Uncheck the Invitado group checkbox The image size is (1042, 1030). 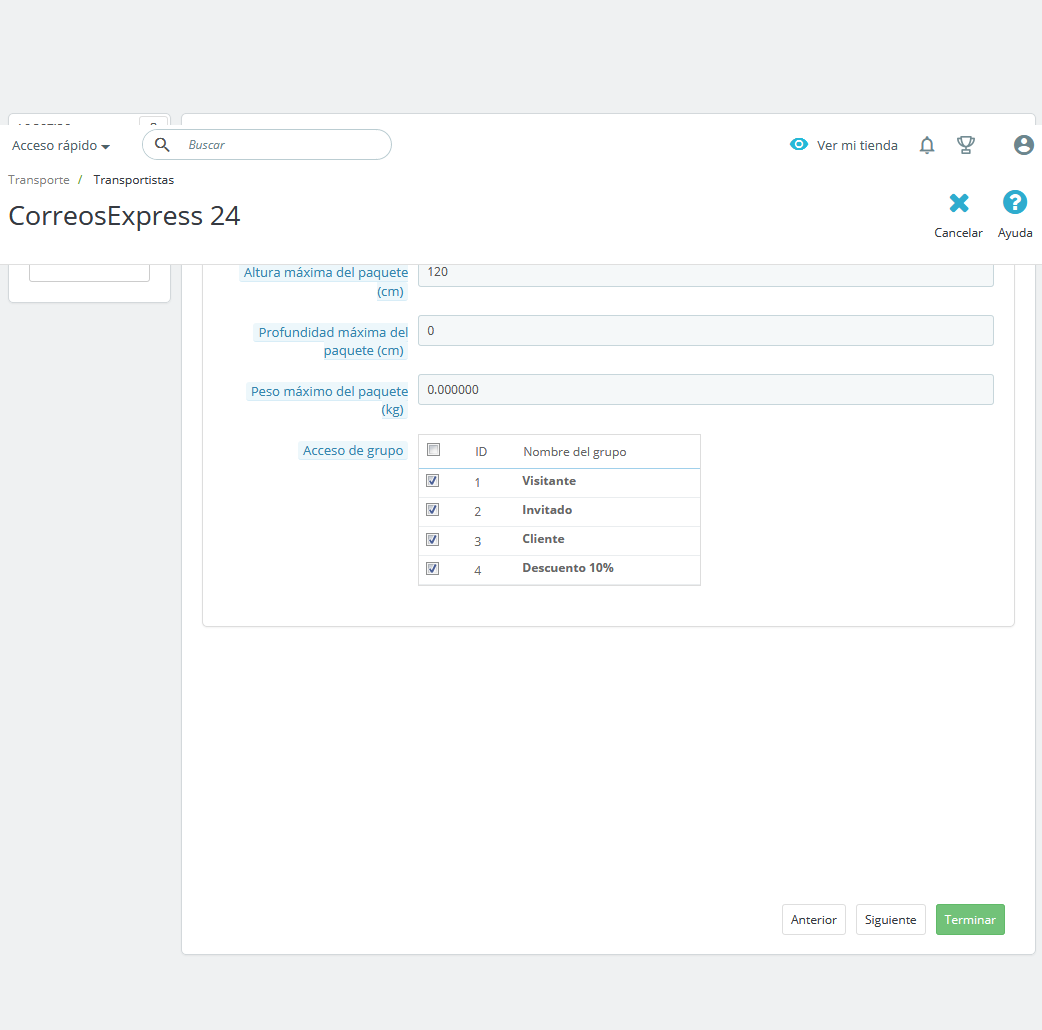[433, 510]
